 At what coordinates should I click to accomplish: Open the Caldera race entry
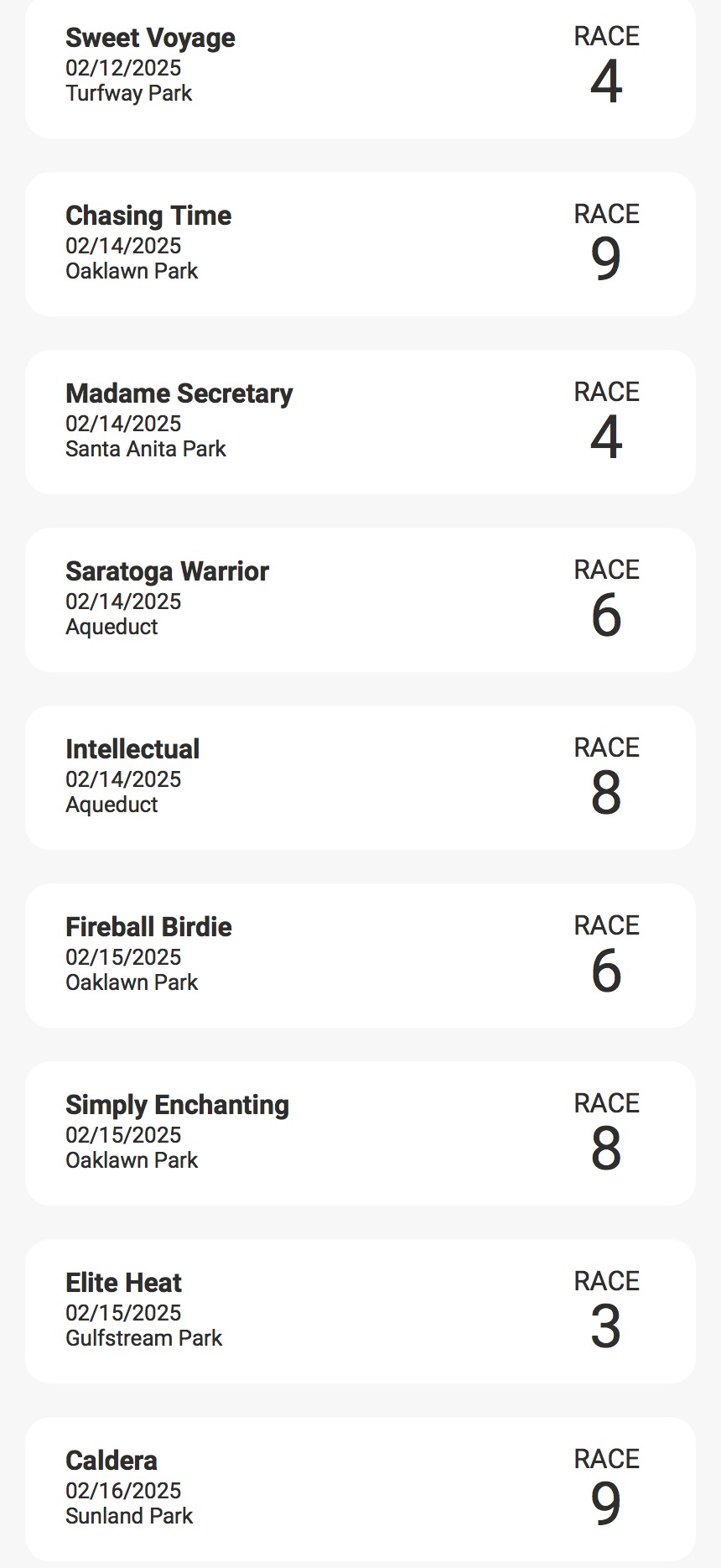360,1489
